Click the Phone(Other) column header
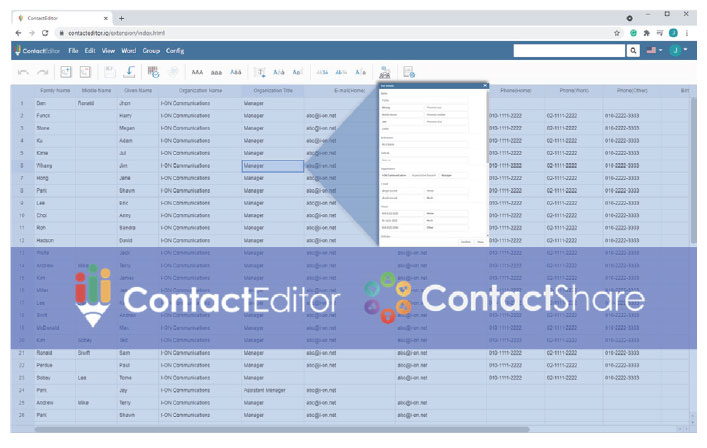 632,91
